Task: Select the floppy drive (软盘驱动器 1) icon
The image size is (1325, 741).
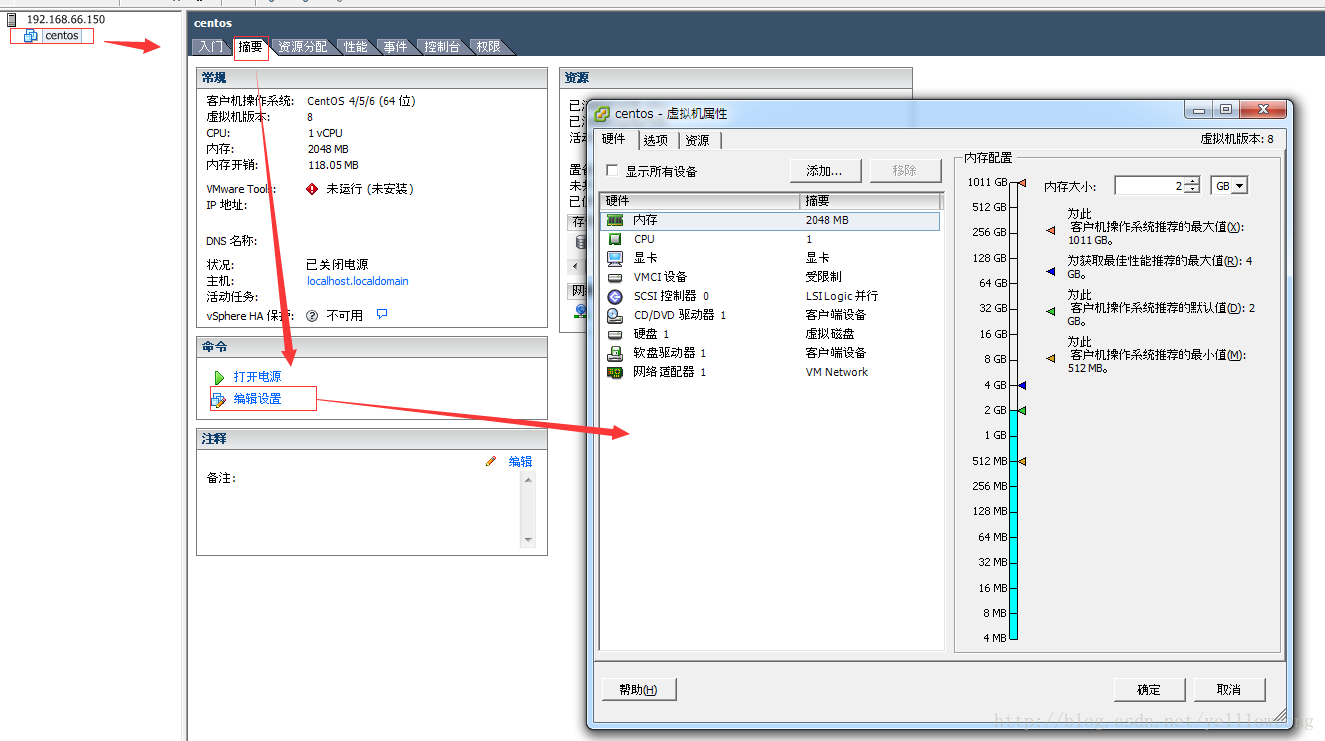Action: tap(615, 353)
